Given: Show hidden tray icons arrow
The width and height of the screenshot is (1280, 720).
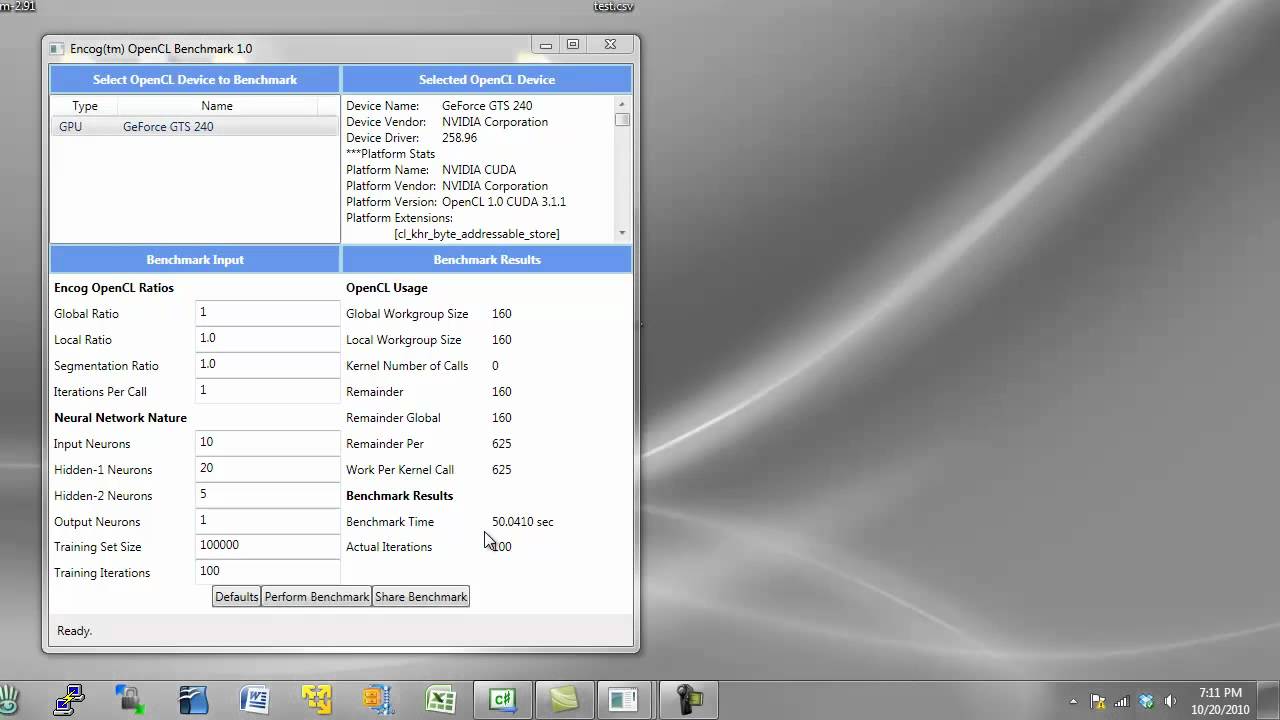Looking at the screenshot, I should pyautogui.click(x=1074, y=701).
